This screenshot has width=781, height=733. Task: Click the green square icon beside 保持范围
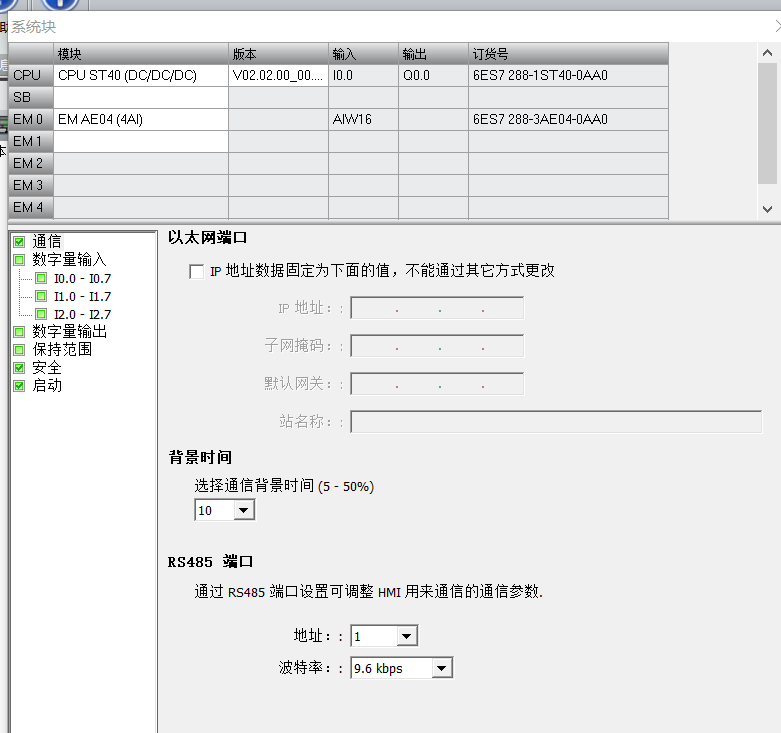coord(19,349)
